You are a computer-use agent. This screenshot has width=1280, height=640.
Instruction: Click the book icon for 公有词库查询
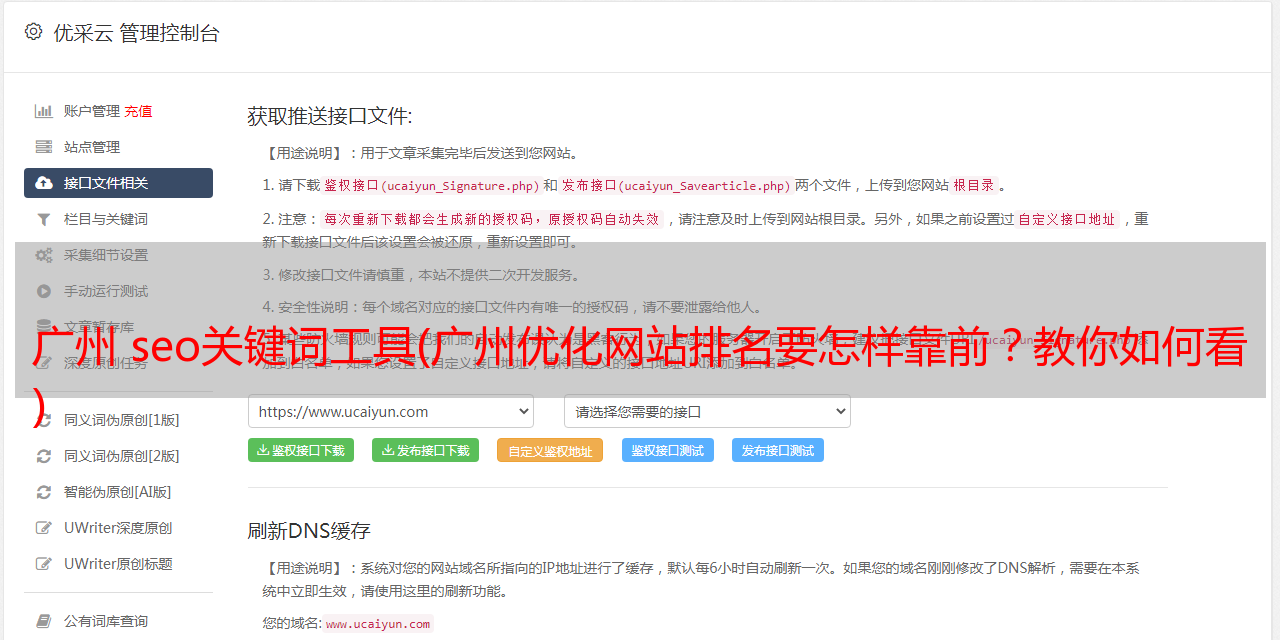click(44, 621)
